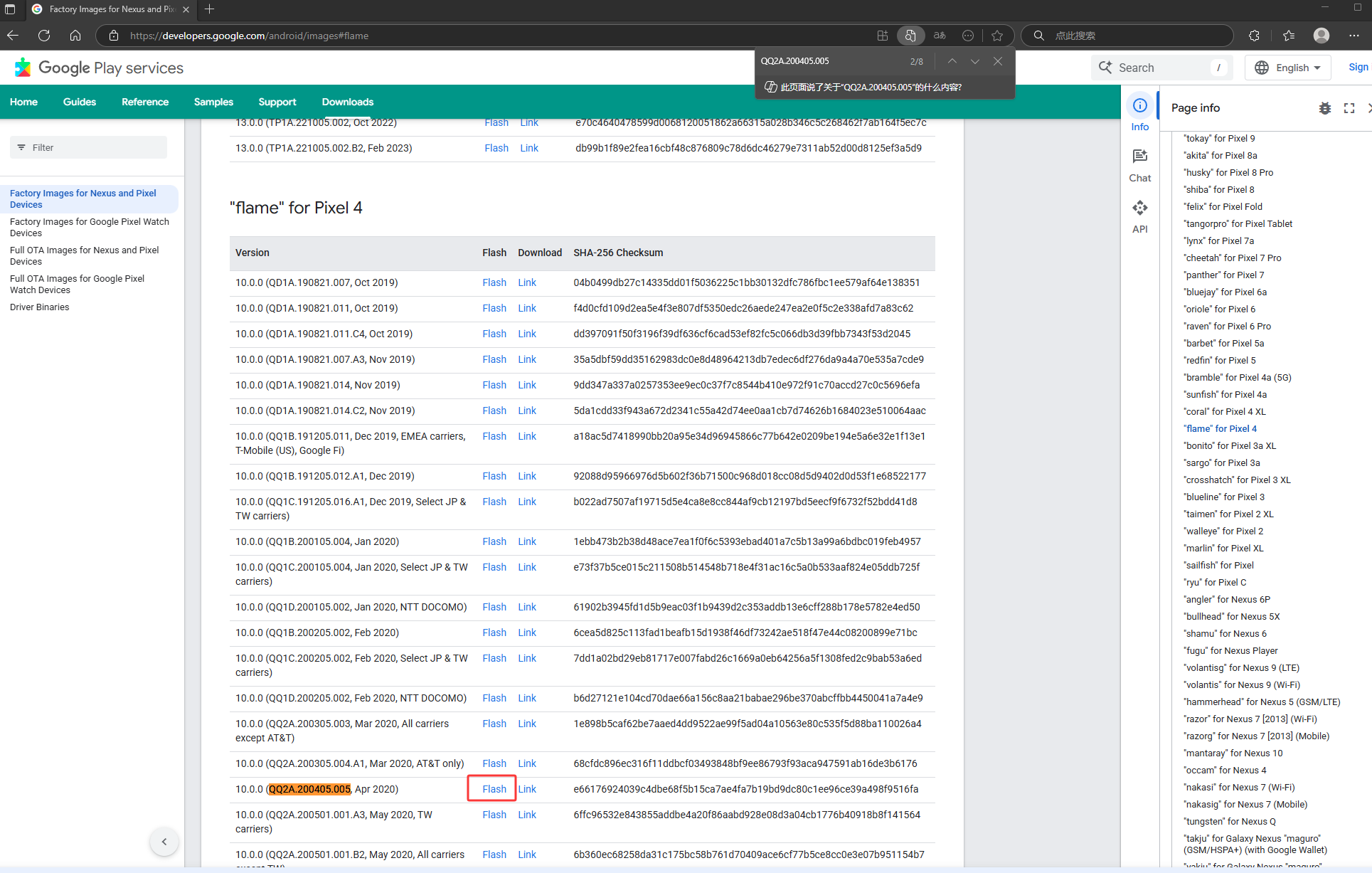
Task: Open split screen icon in address bar
Action: click(883, 36)
